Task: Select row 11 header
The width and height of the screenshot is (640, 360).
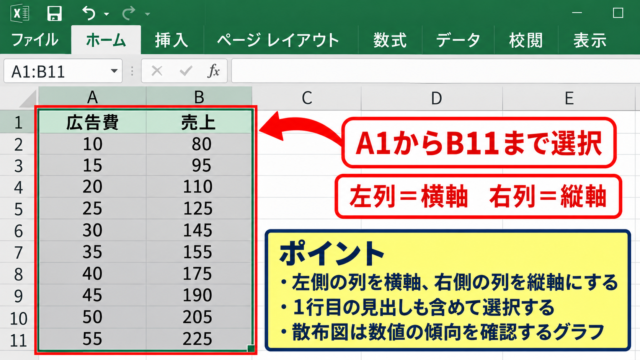Action: pyautogui.click(x=19, y=340)
